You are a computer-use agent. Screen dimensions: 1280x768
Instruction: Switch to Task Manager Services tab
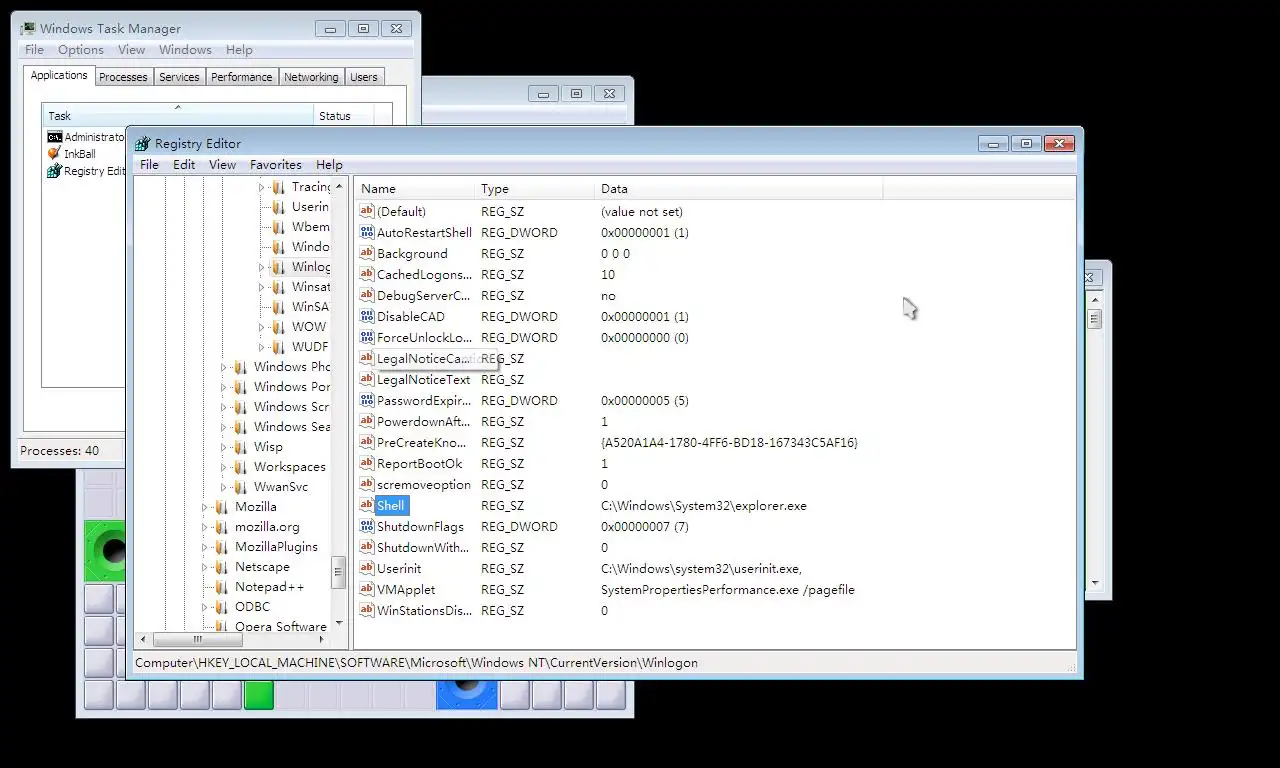coord(179,77)
